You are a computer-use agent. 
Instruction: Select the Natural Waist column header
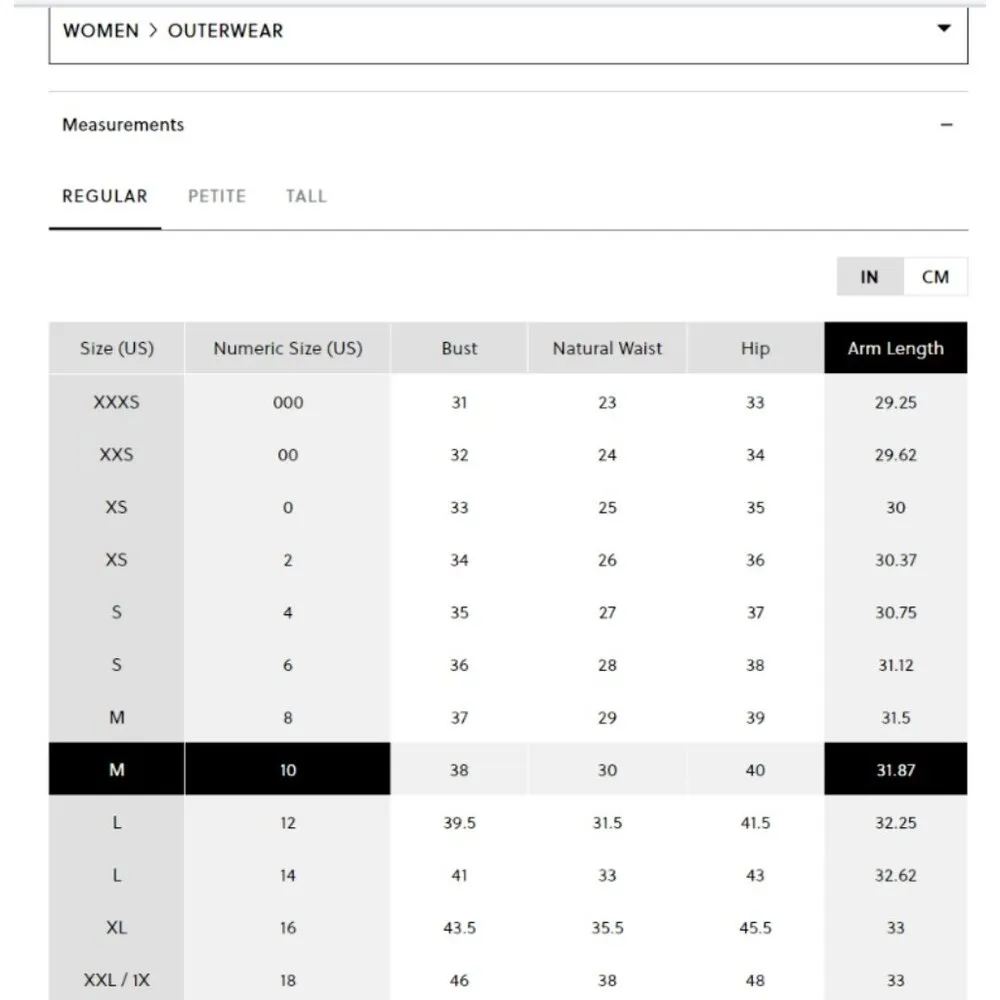click(607, 348)
